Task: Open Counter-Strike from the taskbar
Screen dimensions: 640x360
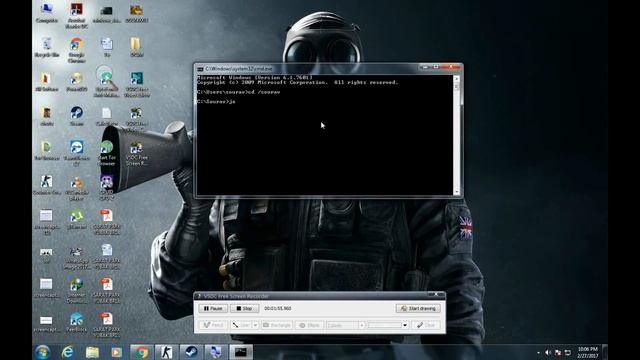Action: (166, 352)
